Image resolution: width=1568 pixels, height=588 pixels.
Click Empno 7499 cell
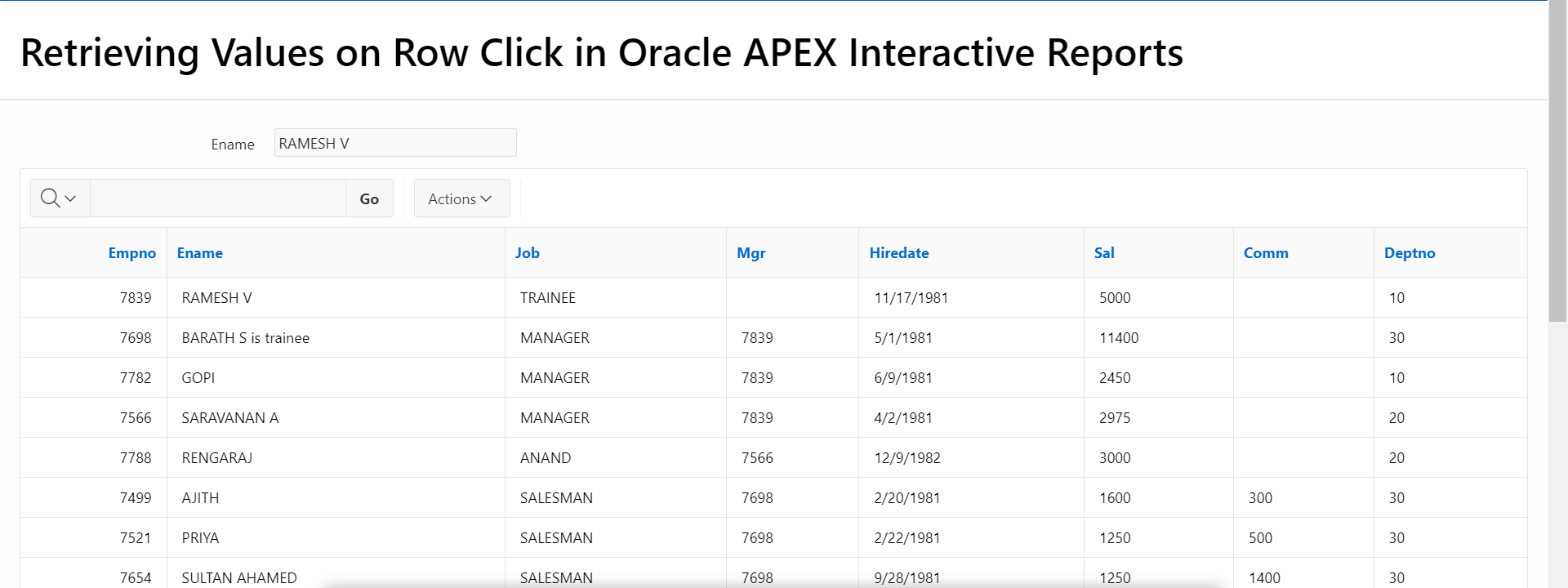click(x=94, y=498)
